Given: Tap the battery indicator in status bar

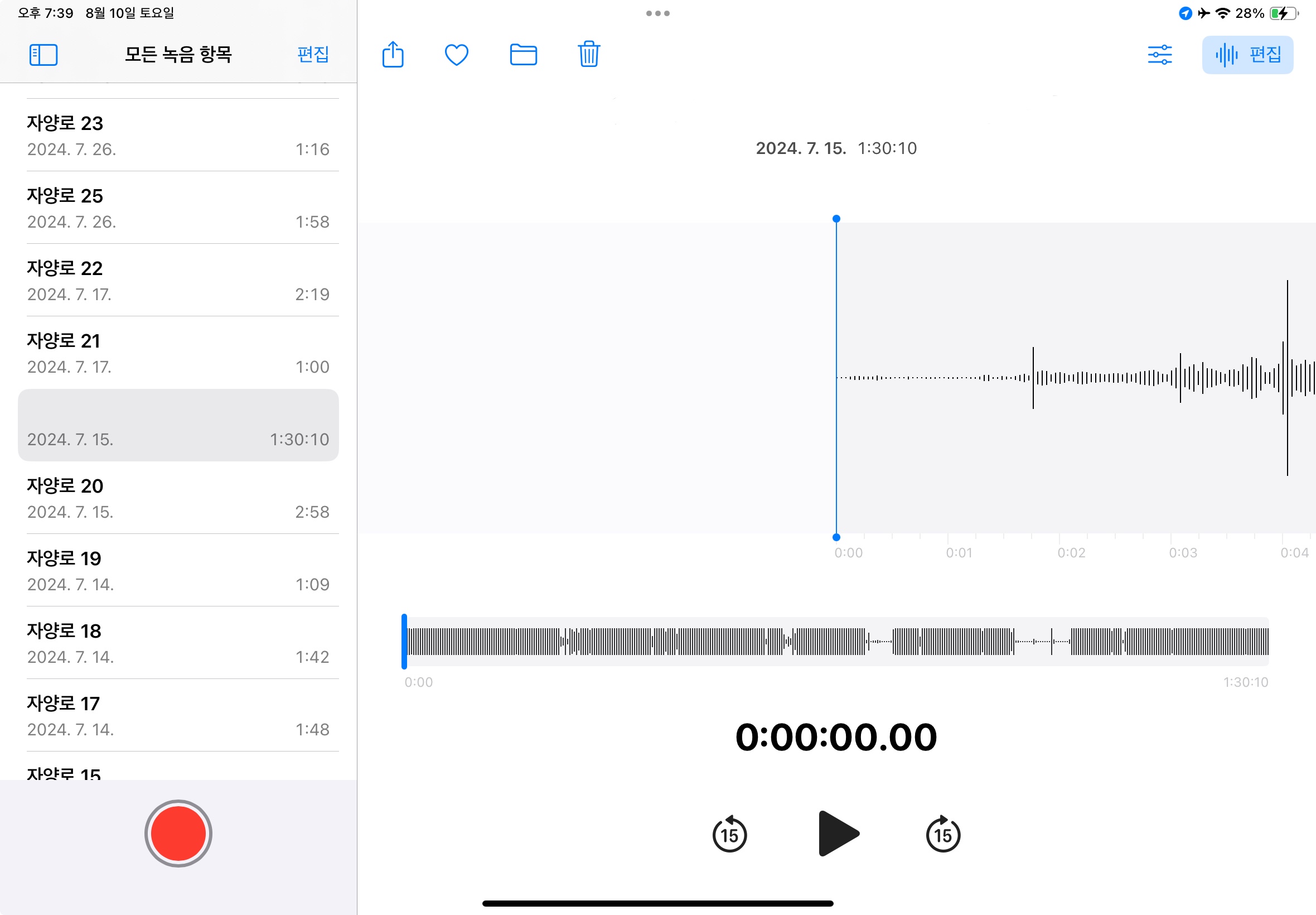Looking at the screenshot, I should (x=1283, y=13).
